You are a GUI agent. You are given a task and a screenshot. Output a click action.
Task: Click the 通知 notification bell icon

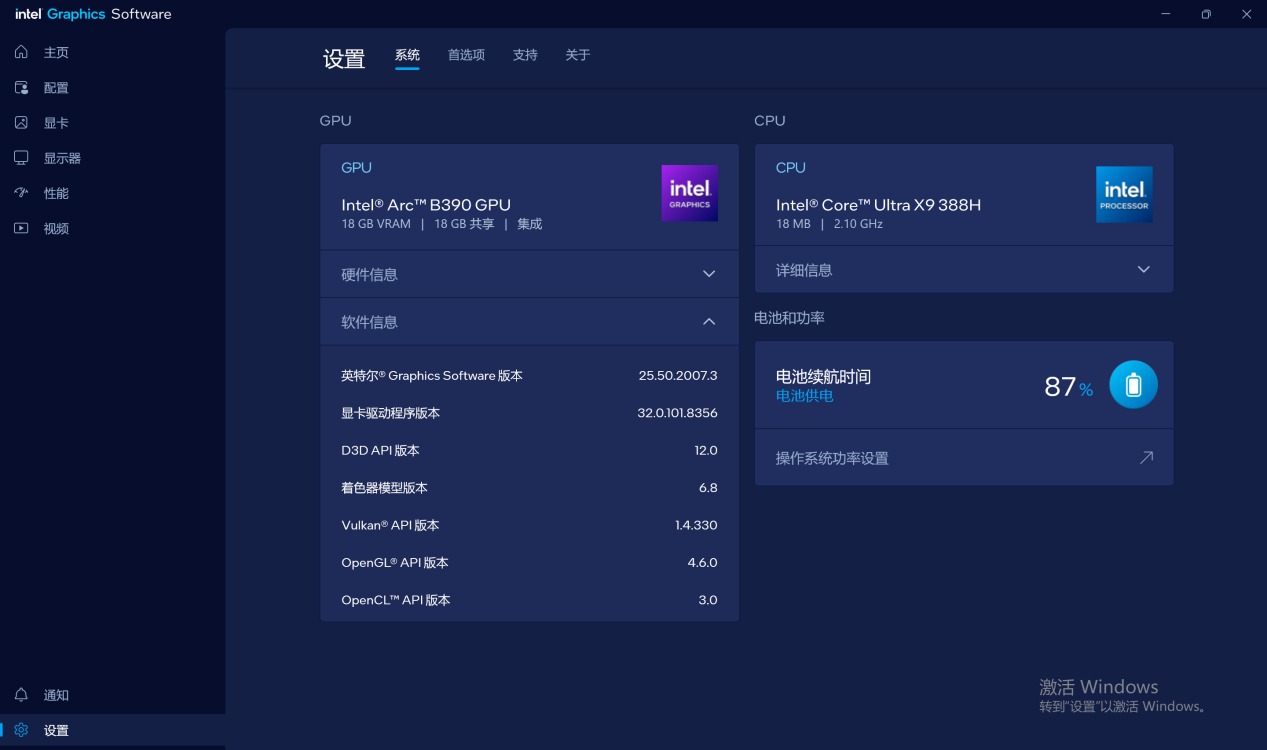pyautogui.click(x=21, y=695)
